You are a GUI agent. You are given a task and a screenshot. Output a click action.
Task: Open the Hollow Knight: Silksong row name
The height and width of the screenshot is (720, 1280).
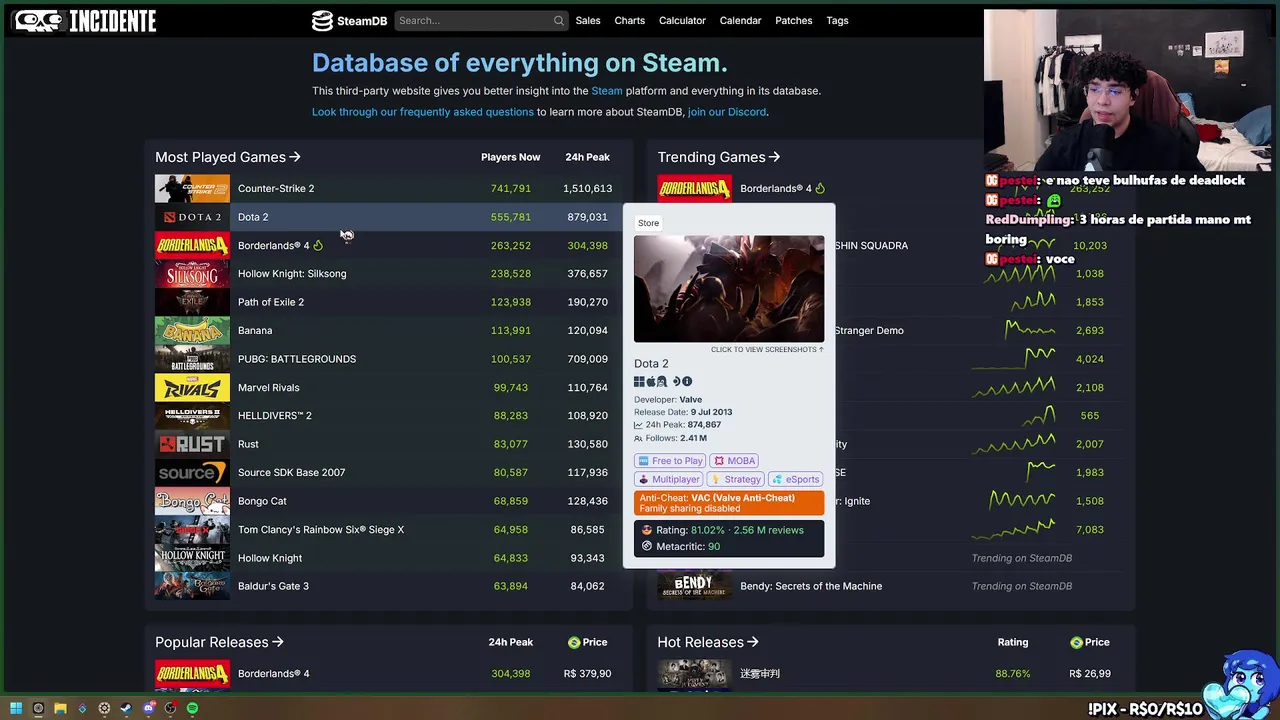point(292,273)
